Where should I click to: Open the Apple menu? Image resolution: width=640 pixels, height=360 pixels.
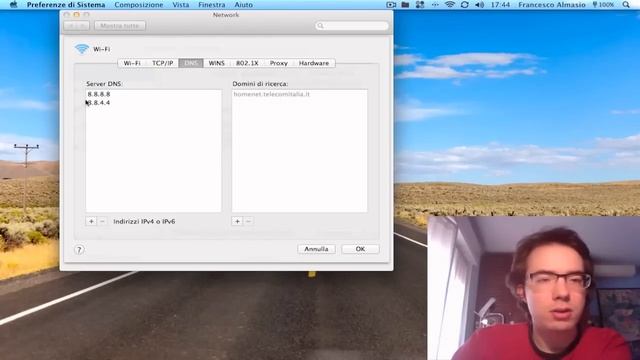[x=13, y=4]
